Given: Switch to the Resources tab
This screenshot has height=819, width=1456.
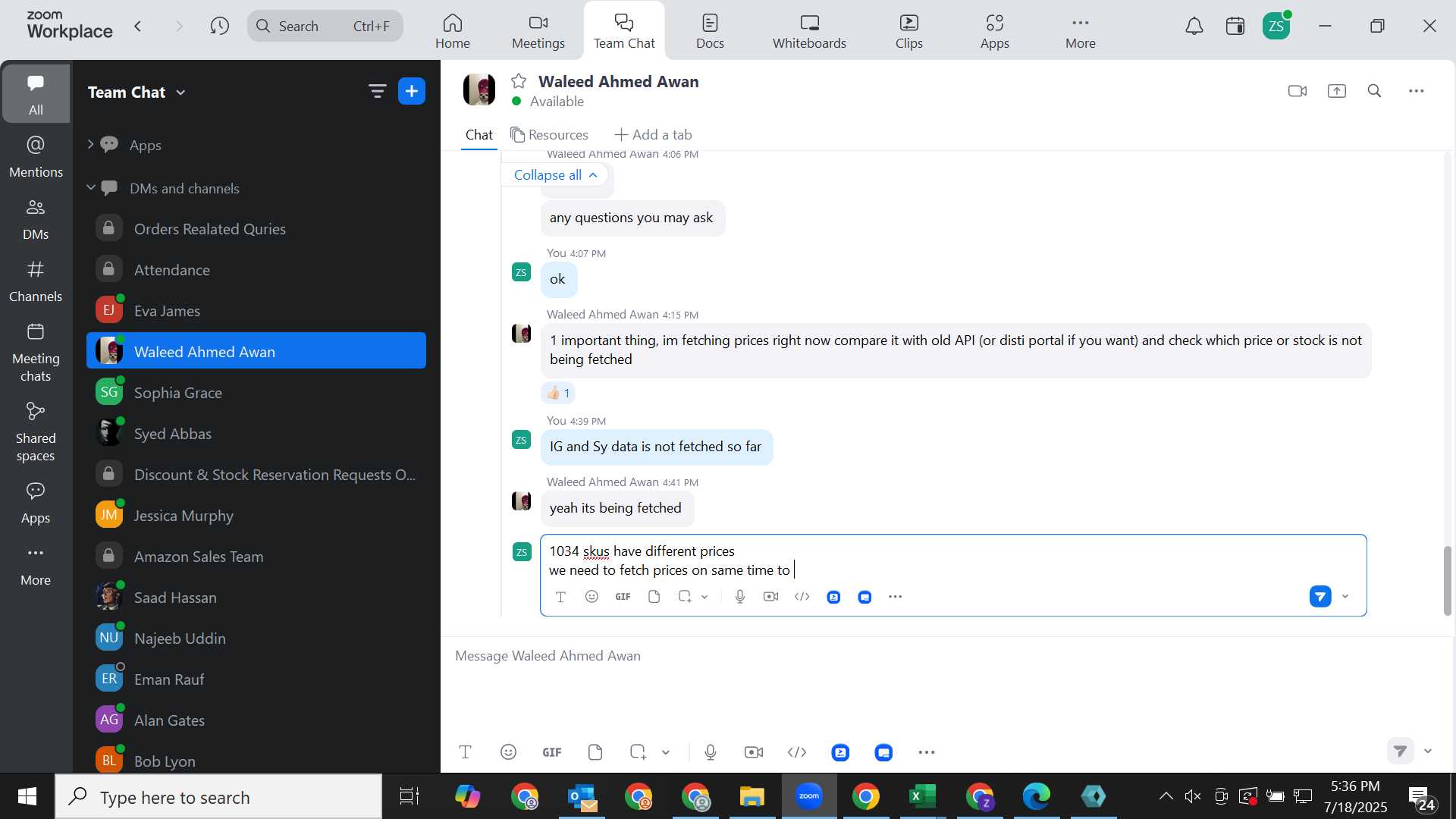Looking at the screenshot, I should pos(550,134).
